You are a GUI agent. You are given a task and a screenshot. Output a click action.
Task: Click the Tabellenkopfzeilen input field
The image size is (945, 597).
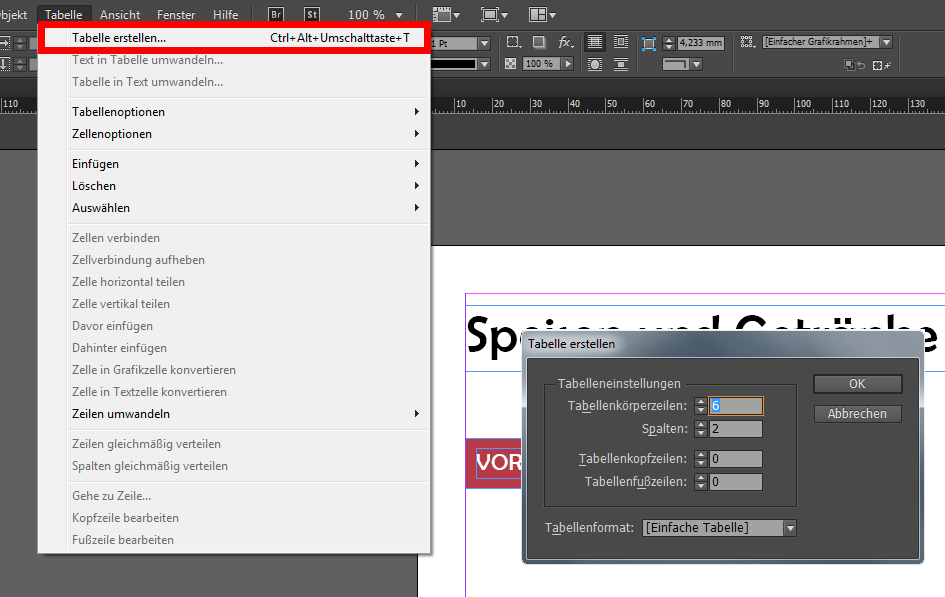pos(735,459)
